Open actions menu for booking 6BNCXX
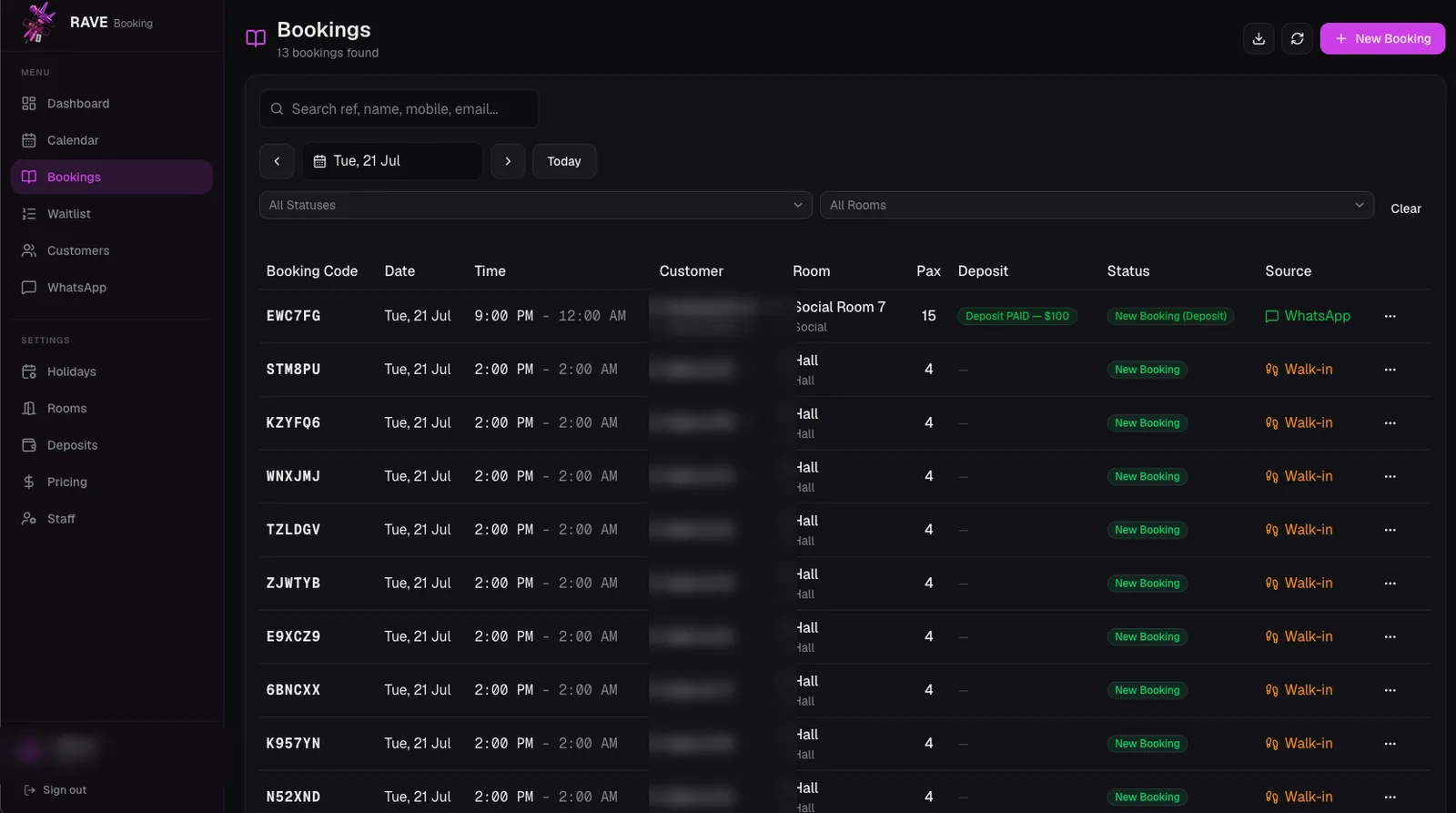1456x813 pixels. tap(1390, 690)
